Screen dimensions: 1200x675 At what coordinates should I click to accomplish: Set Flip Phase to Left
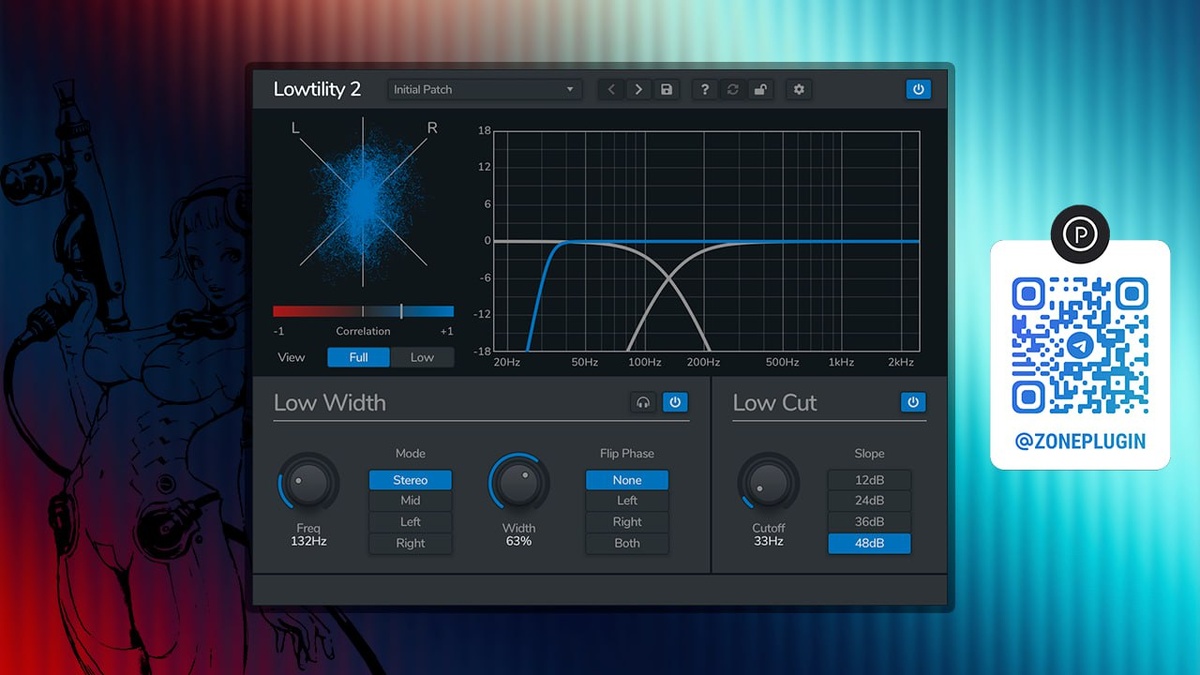[627, 501]
